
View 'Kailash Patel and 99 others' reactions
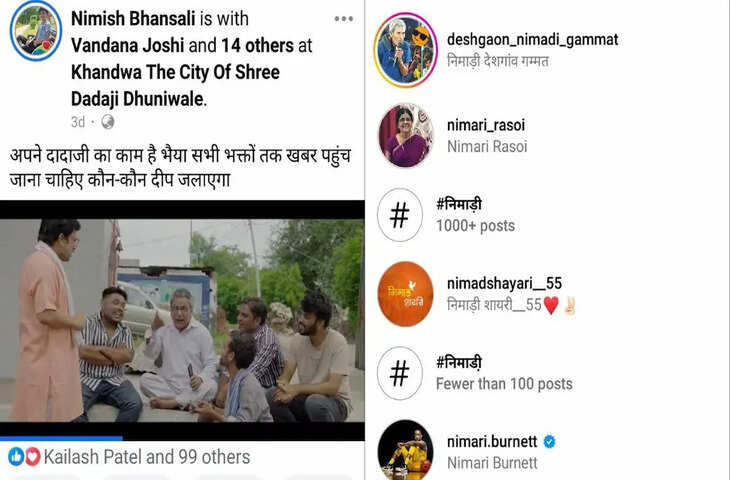click(147, 457)
